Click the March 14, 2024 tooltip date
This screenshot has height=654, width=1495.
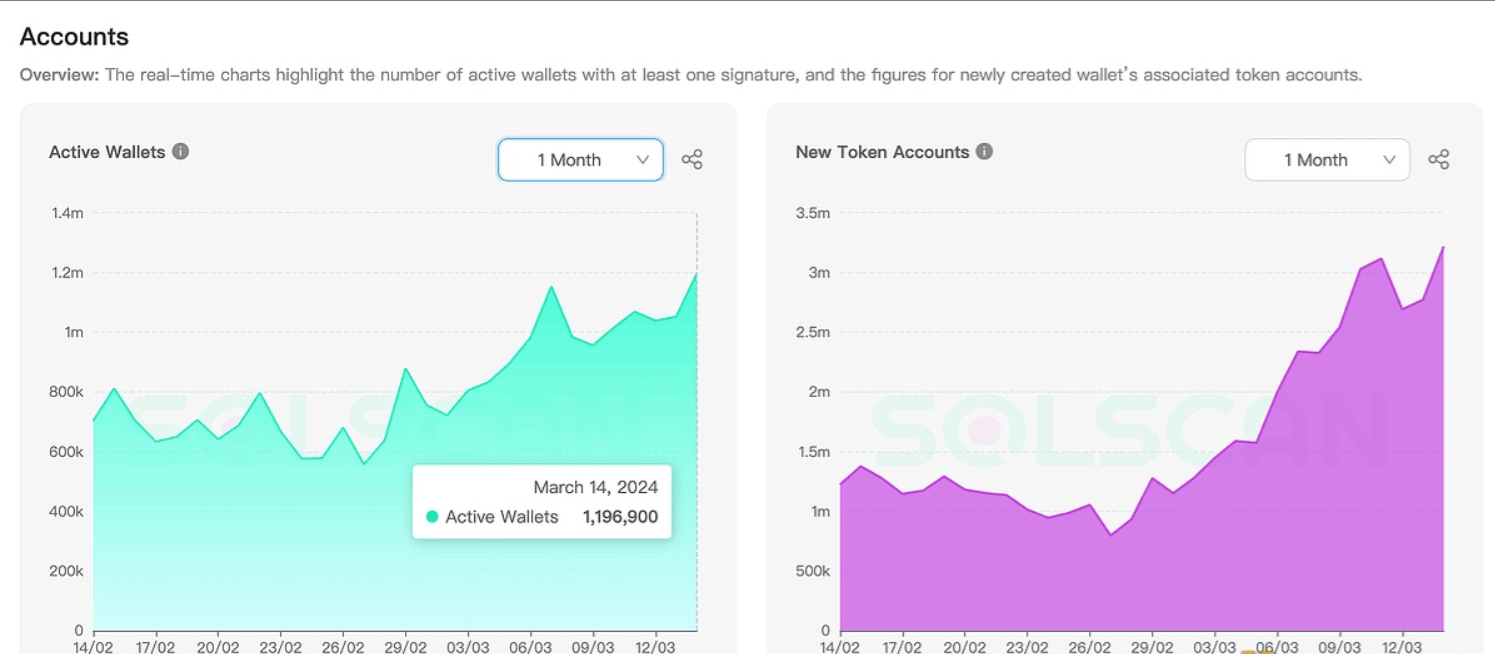[595, 487]
